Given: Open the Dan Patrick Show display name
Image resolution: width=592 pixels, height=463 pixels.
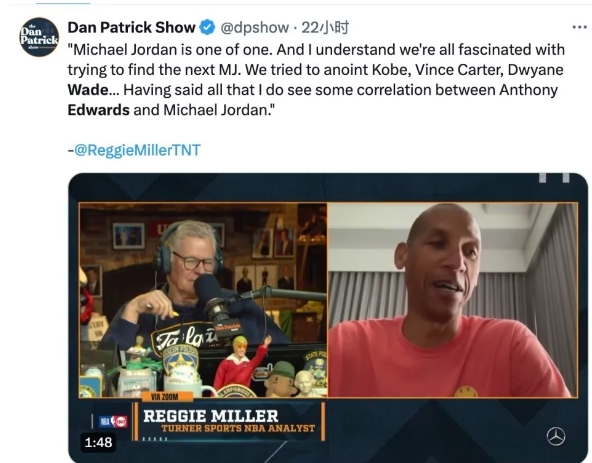Looking at the screenshot, I should 131,28.
